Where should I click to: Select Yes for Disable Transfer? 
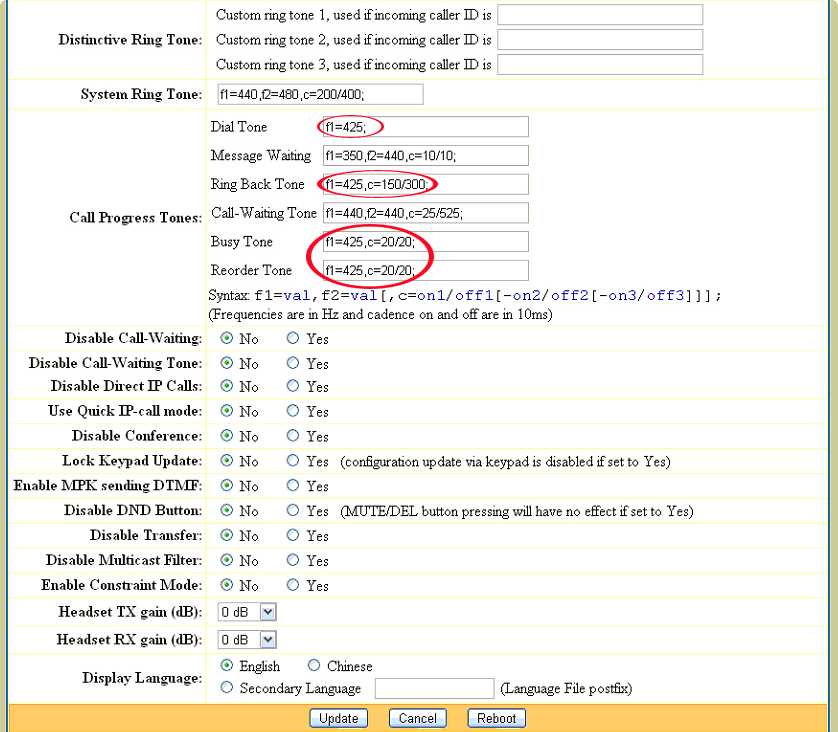tap(292, 535)
